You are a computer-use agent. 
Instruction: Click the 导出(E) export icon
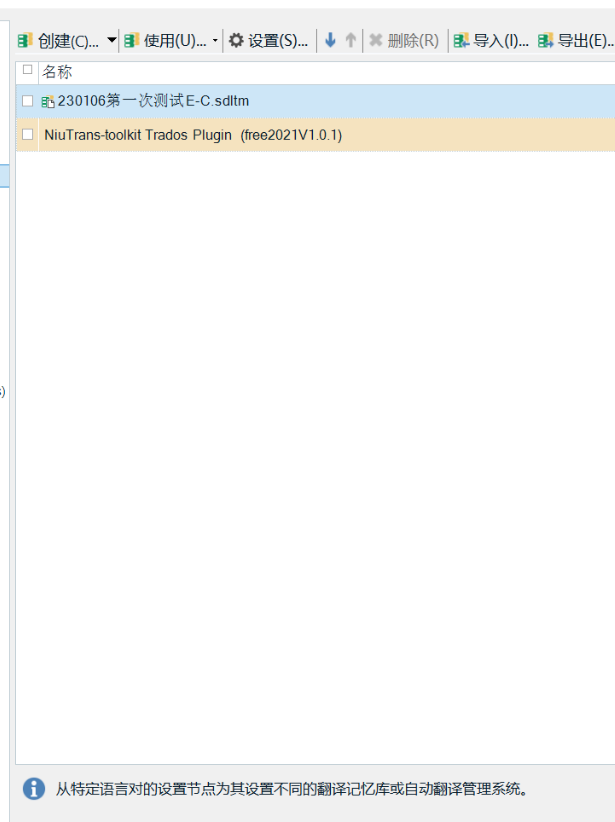pos(546,40)
